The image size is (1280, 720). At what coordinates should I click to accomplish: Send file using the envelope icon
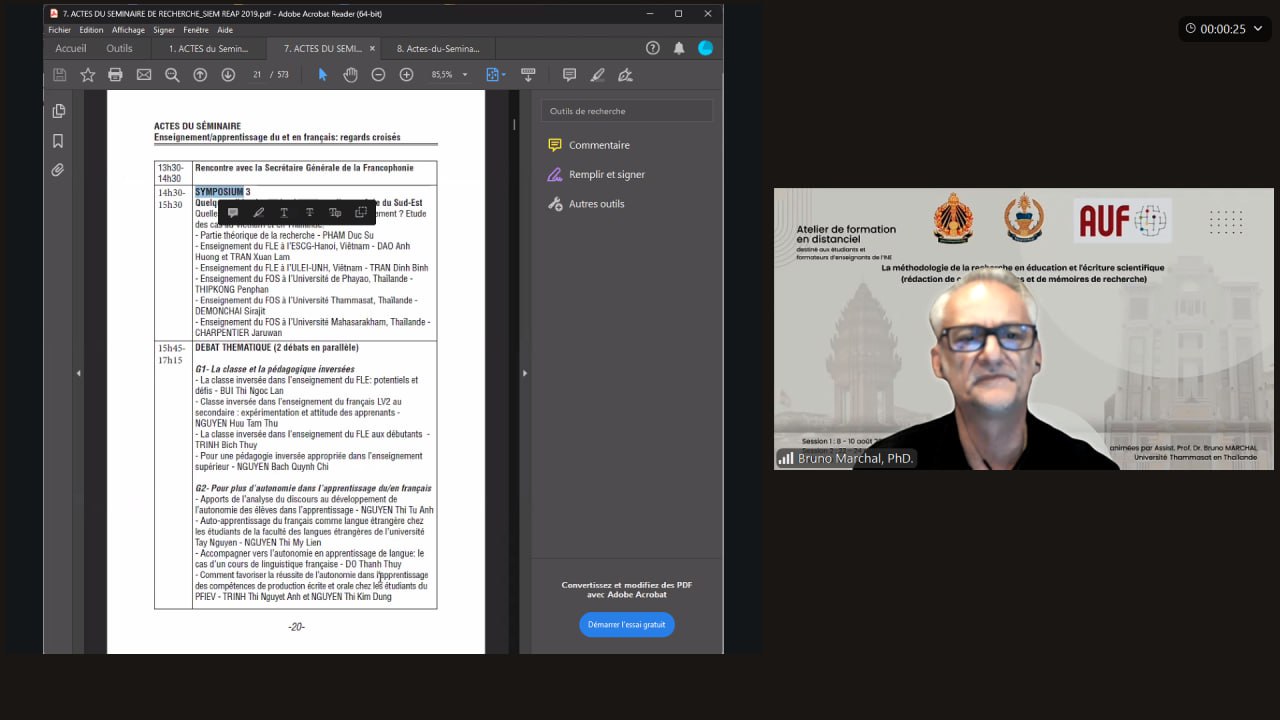point(144,75)
